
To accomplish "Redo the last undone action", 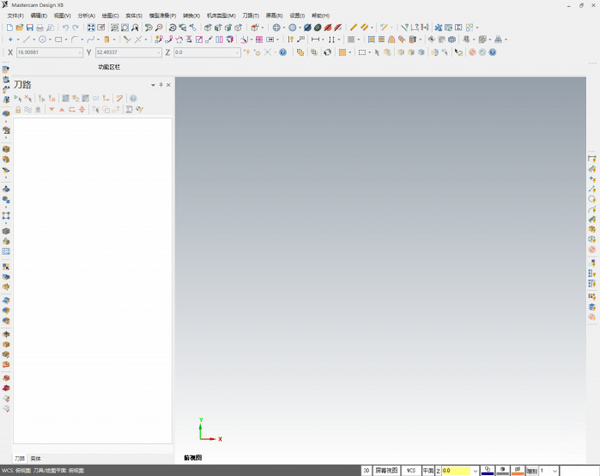I will coord(75,28).
